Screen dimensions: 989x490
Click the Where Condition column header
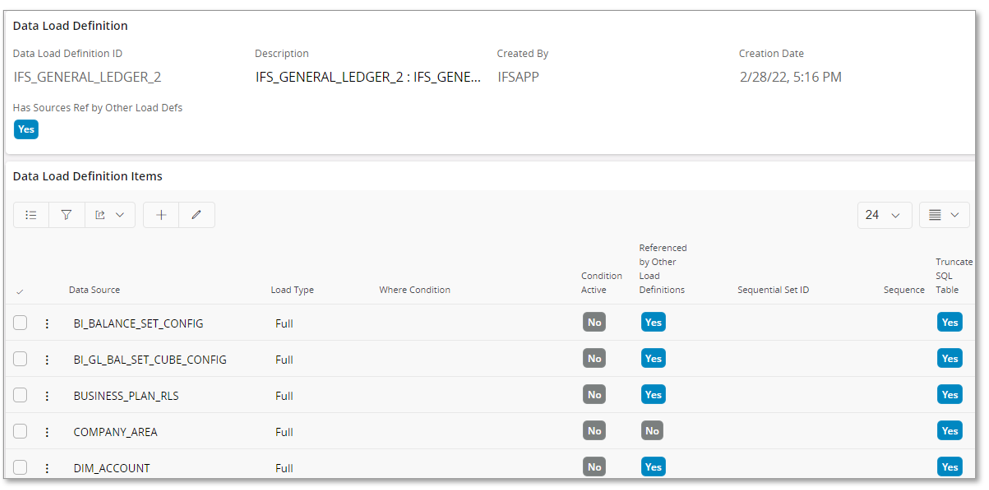pyautogui.click(x=414, y=290)
